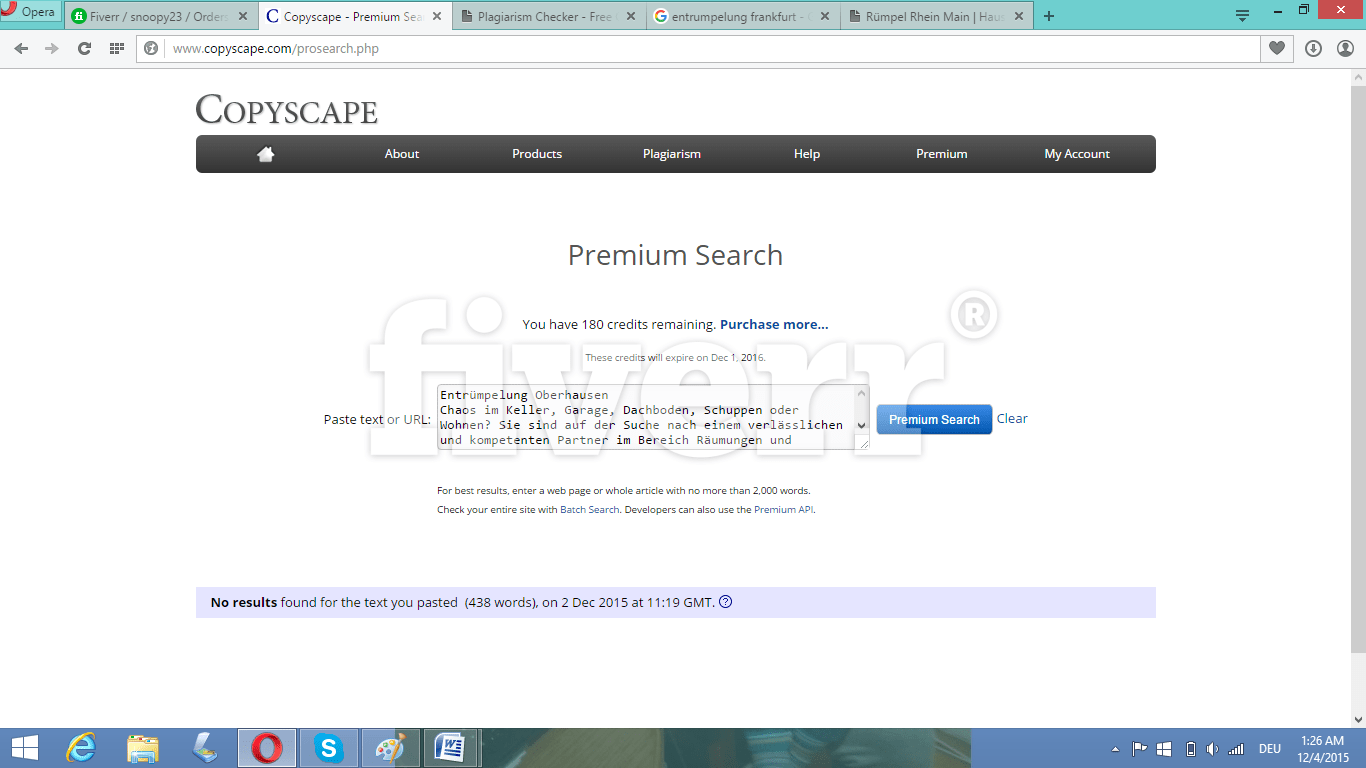Open the tab menu icon beside minimize

pos(1243,15)
